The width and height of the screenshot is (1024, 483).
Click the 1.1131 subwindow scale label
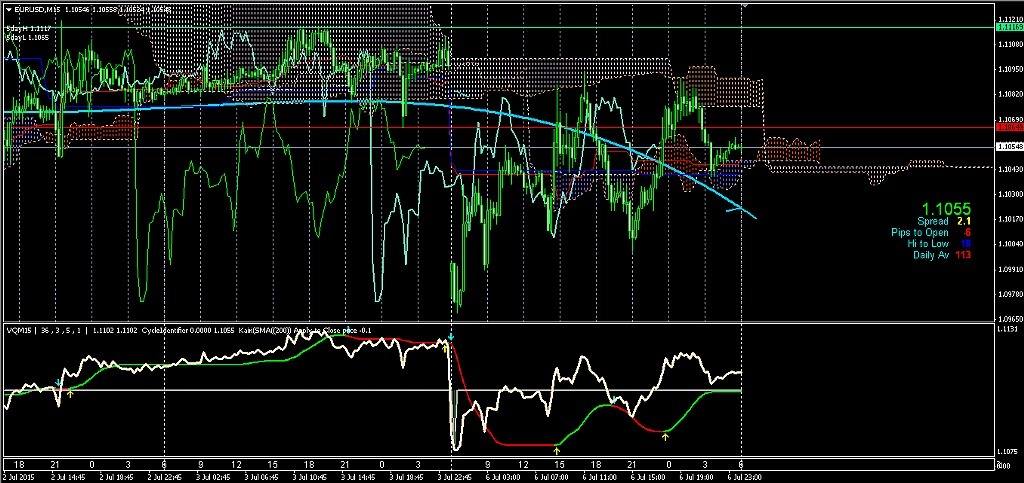(1008, 329)
